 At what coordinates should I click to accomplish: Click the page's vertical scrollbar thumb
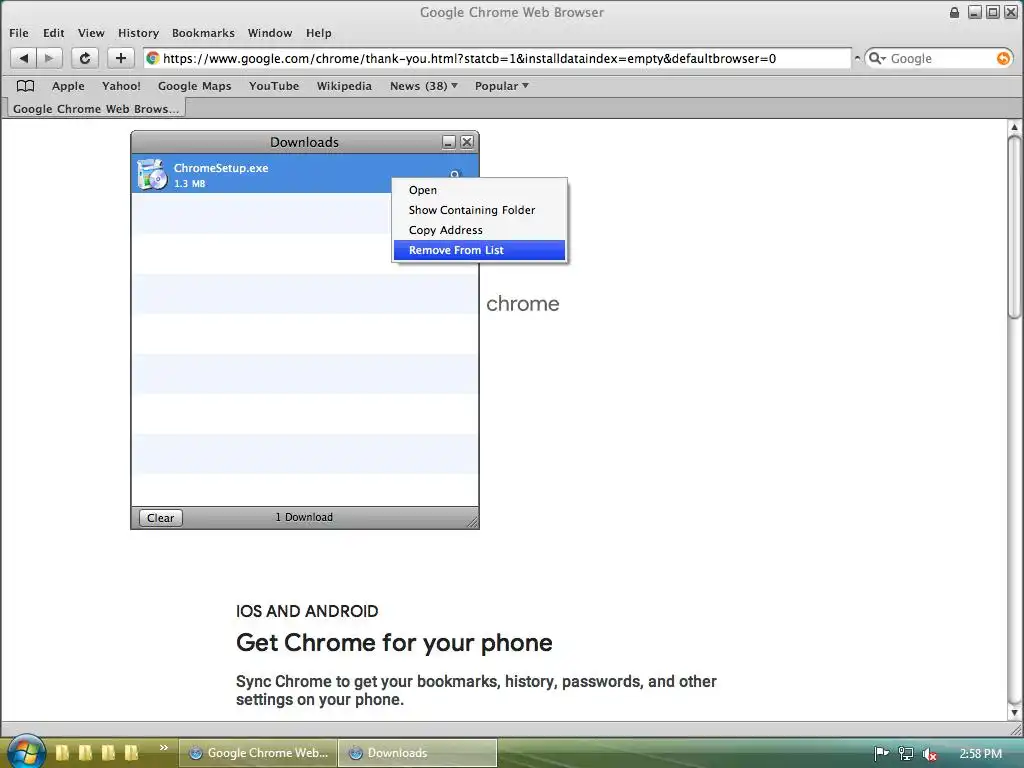coord(1014,227)
